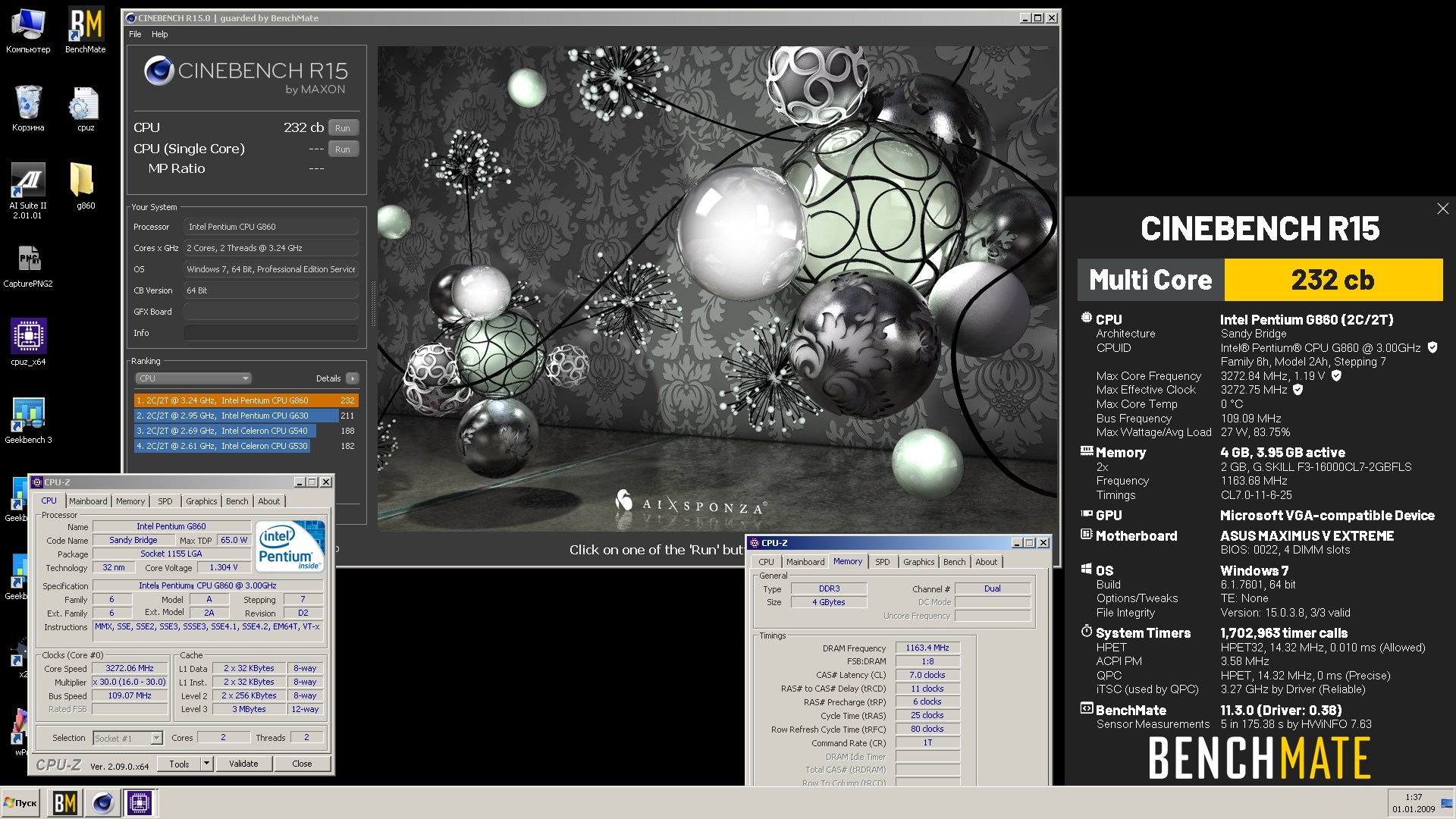Switch to Memory tab in left CPU-Z window
1456x819 pixels.
[x=130, y=501]
